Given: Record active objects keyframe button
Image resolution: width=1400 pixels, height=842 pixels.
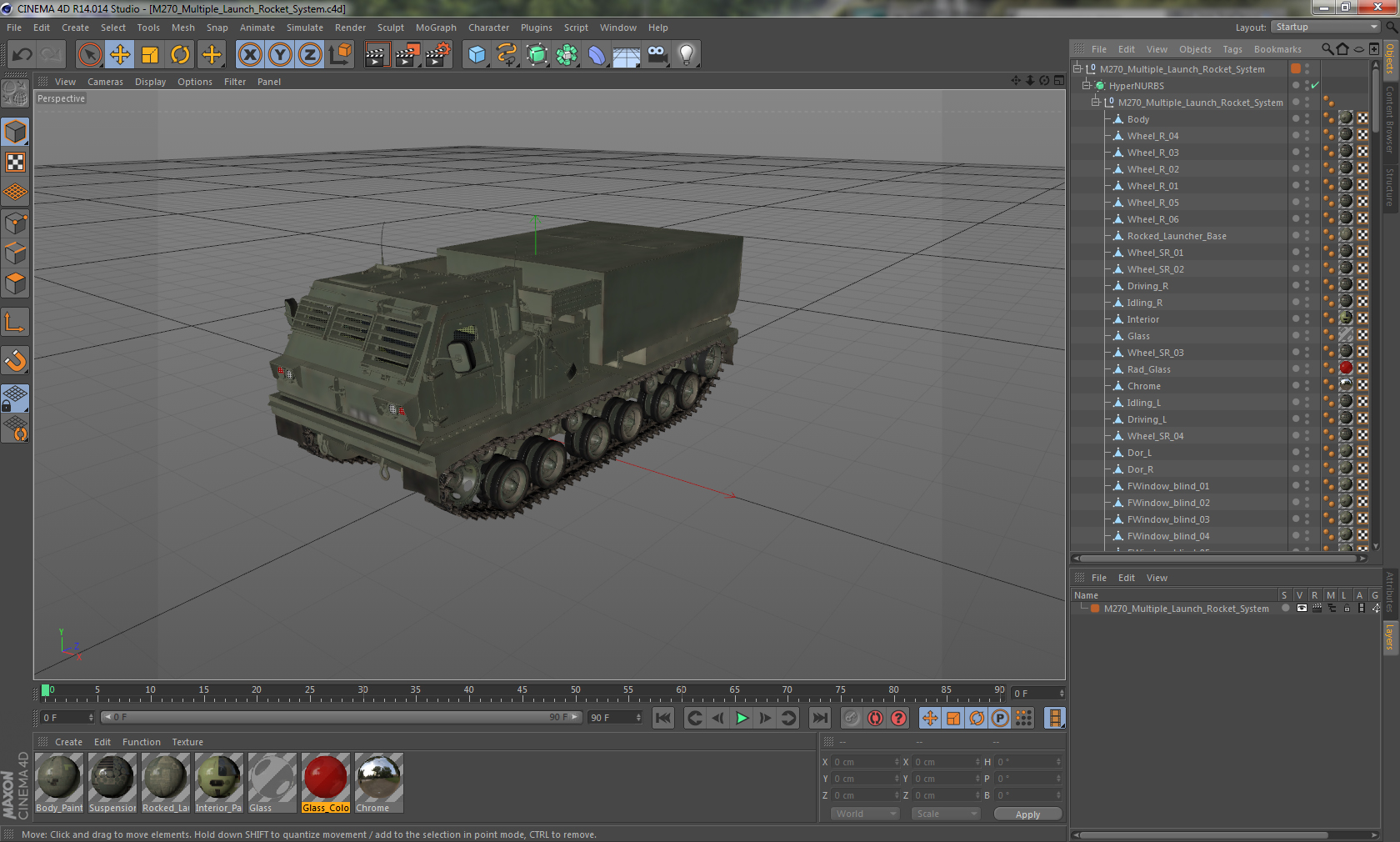Looking at the screenshot, I should coord(851,718).
